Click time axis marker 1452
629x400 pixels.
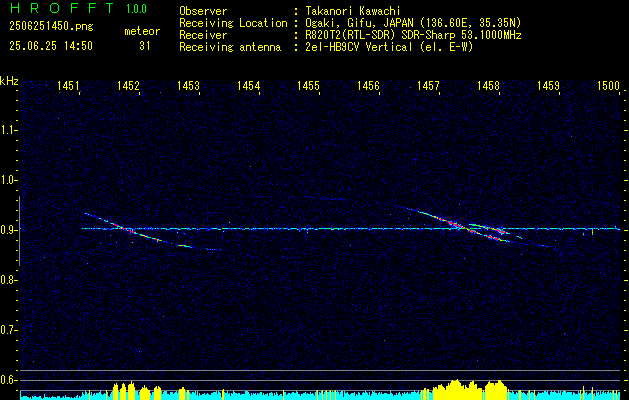tap(128, 85)
